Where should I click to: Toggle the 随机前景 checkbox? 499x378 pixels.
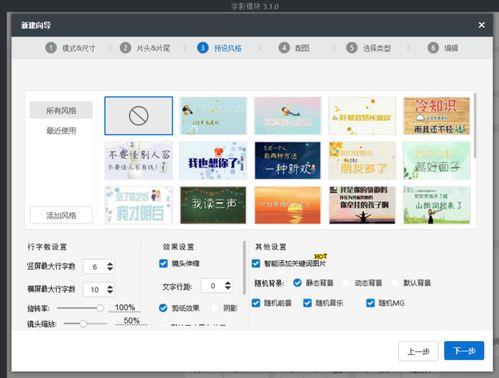256,303
